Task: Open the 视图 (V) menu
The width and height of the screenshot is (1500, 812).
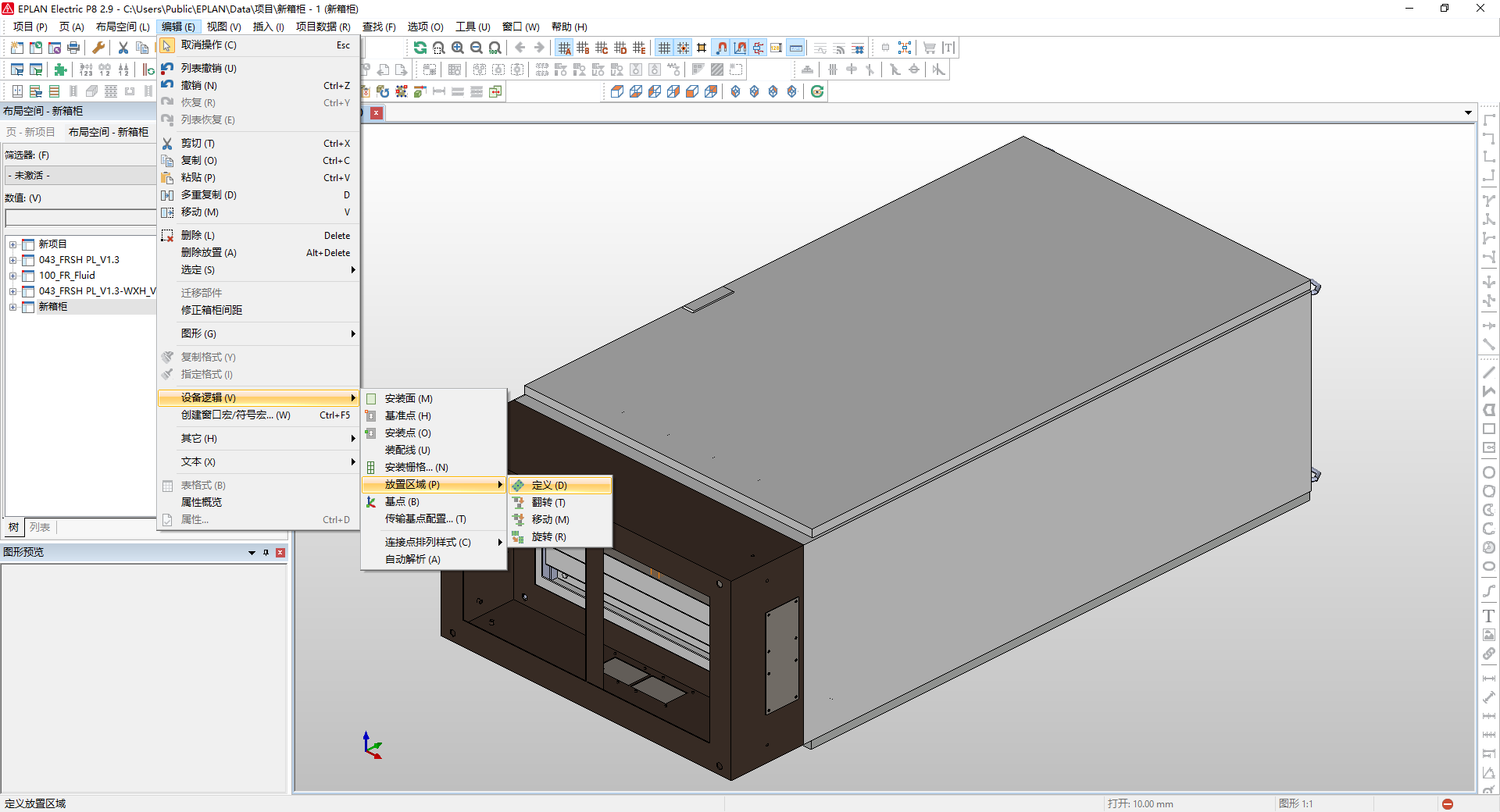Action: (x=223, y=26)
